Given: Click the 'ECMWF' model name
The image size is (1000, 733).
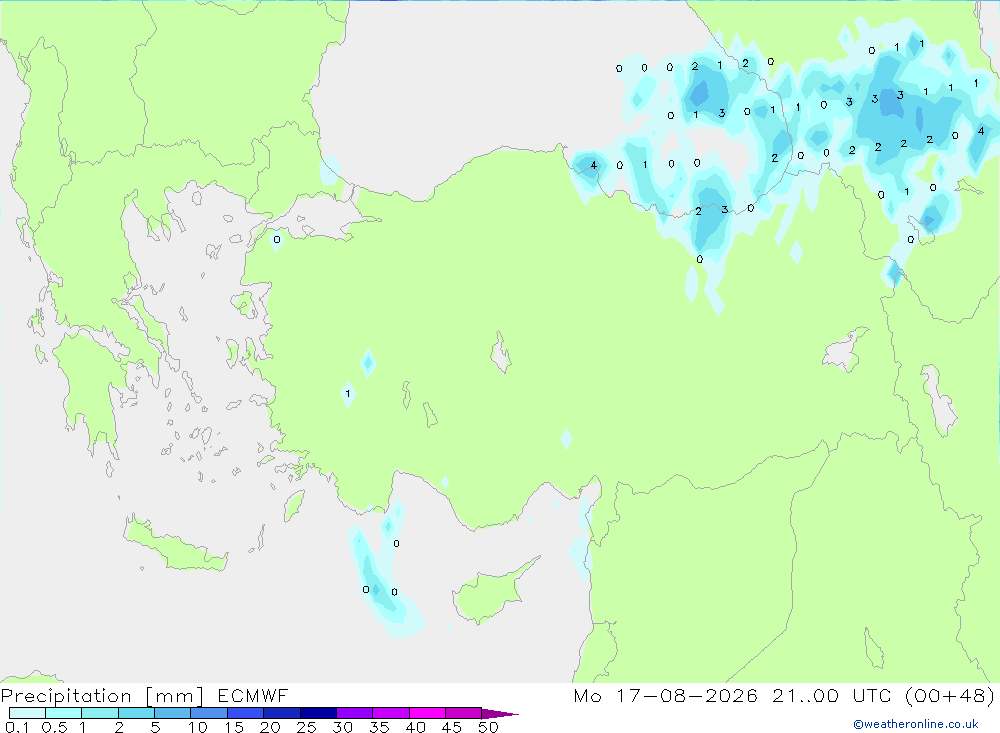Looking at the screenshot, I should click(x=253, y=695).
